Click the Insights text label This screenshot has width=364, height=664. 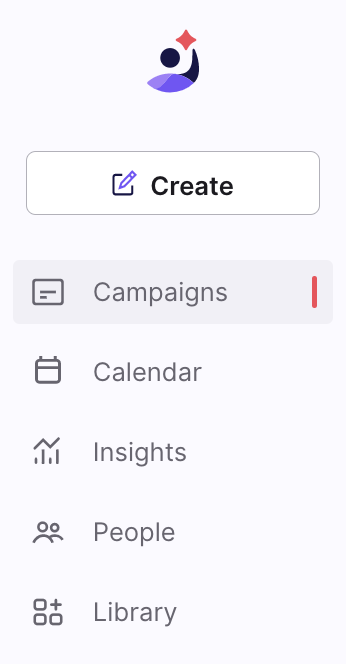click(x=140, y=453)
